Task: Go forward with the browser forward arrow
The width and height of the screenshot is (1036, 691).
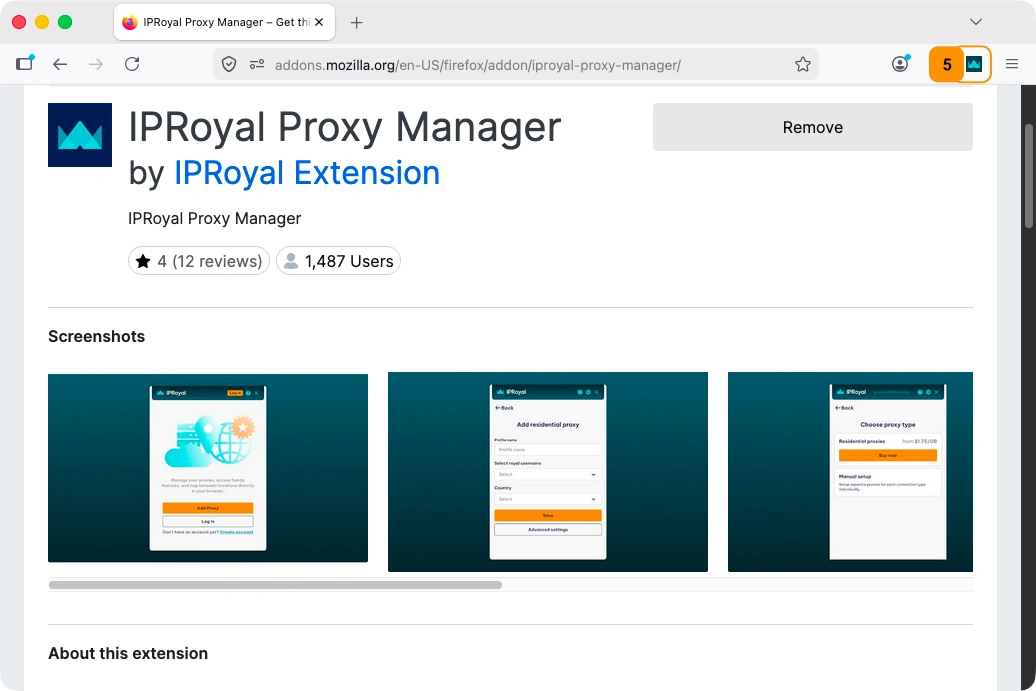Action: click(x=96, y=64)
